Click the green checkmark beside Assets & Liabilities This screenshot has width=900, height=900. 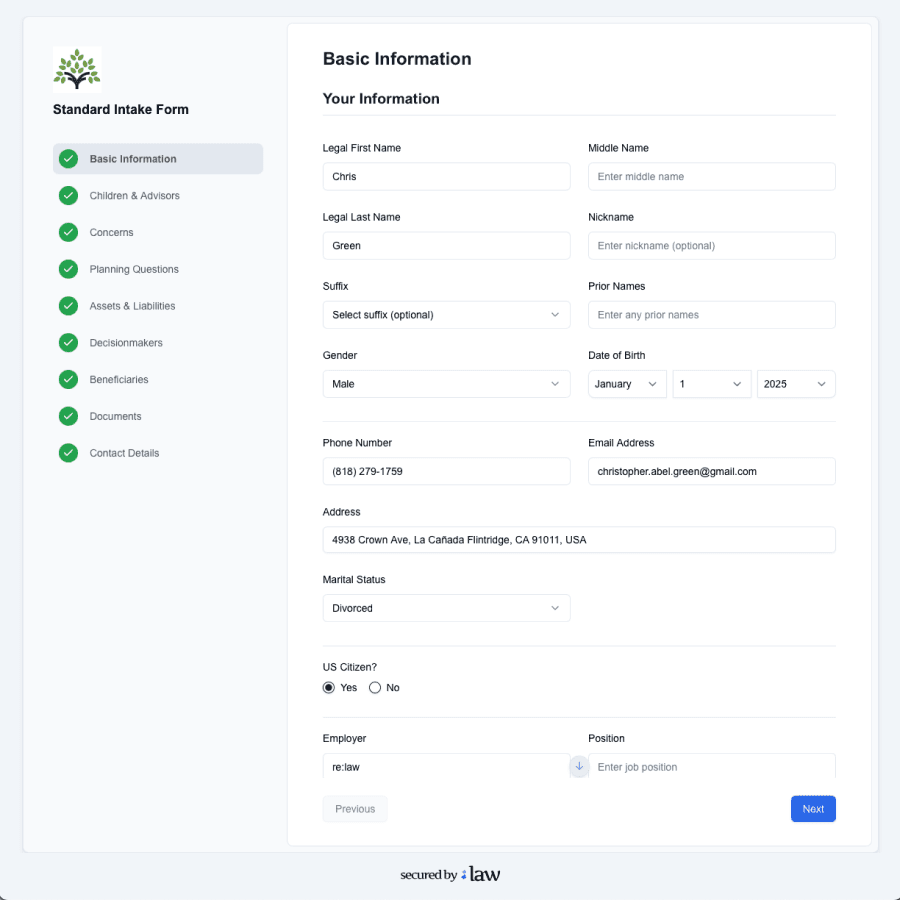(x=68, y=306)
